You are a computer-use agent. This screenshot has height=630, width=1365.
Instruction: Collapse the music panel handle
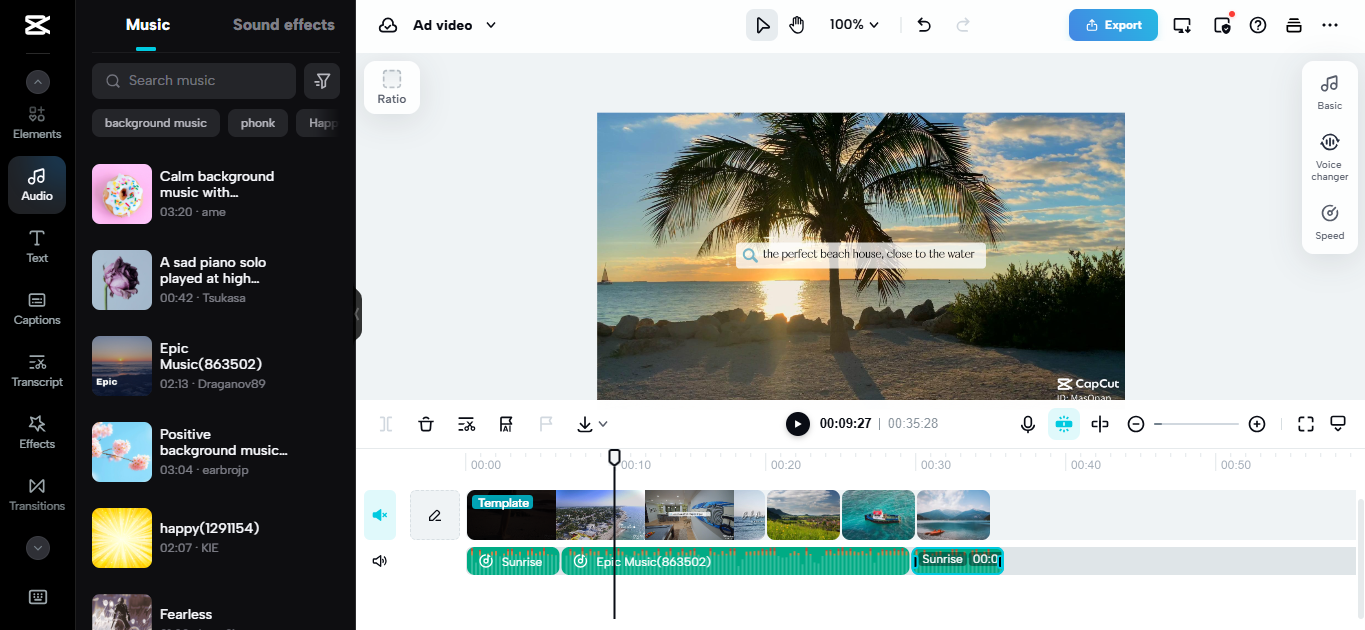point(358,314)
